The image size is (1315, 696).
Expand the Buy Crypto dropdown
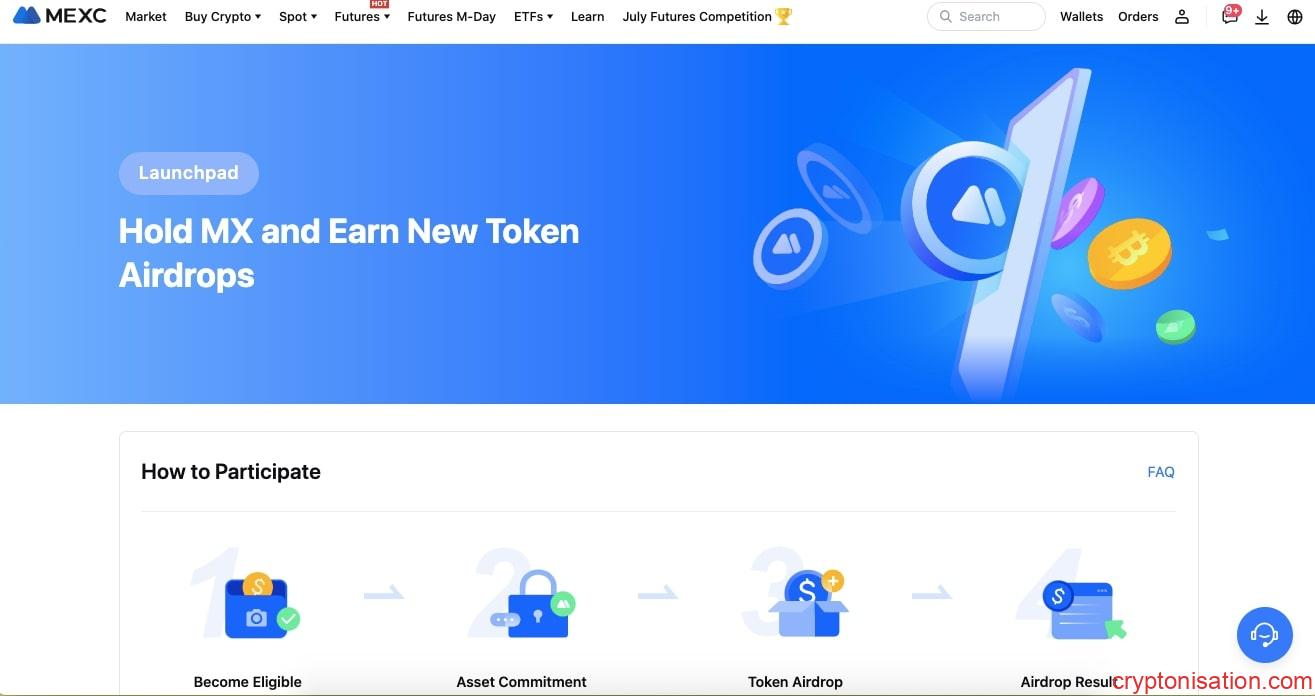click(223, 17)
